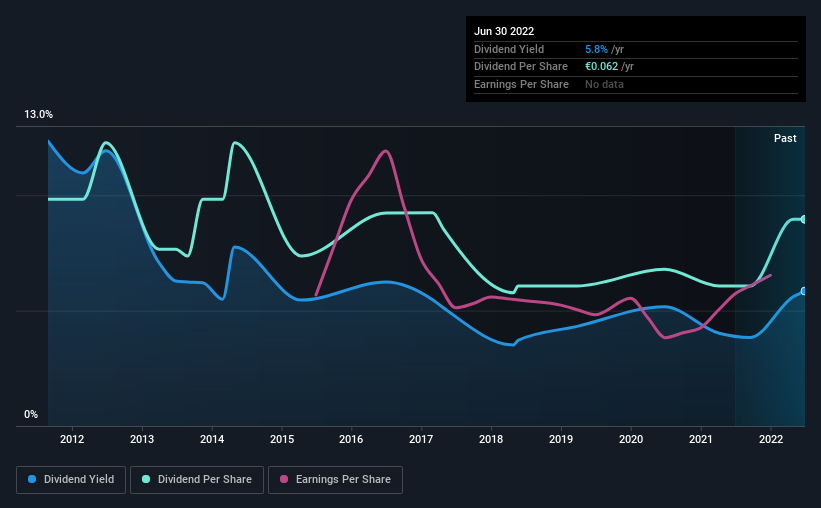Click the €0.062 Dividend Per Share tooltip value
The height and width of the screenshot is (508, 821).
tap(602, 67)
